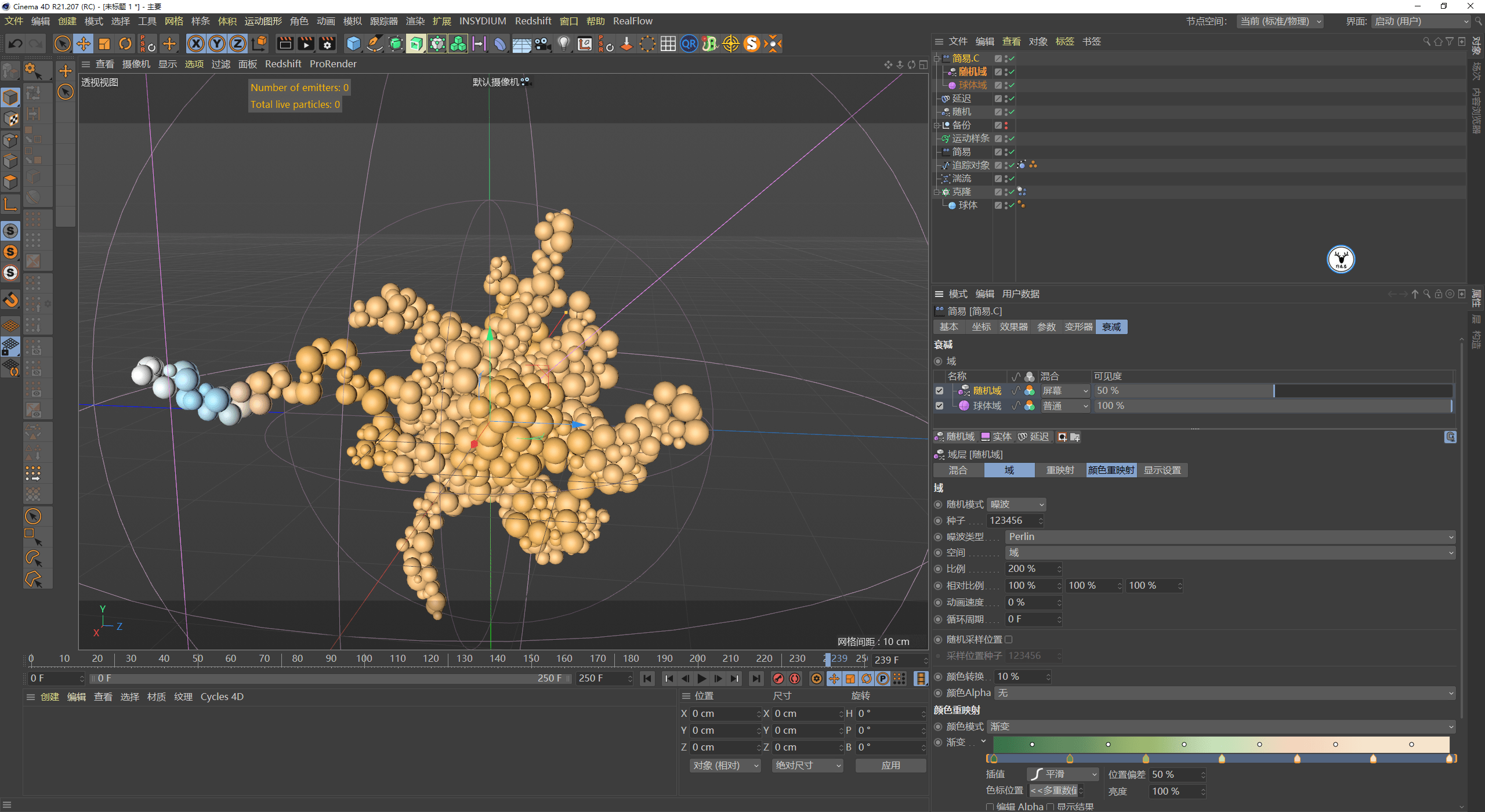Open the Render Settings icon

(327, 43)
